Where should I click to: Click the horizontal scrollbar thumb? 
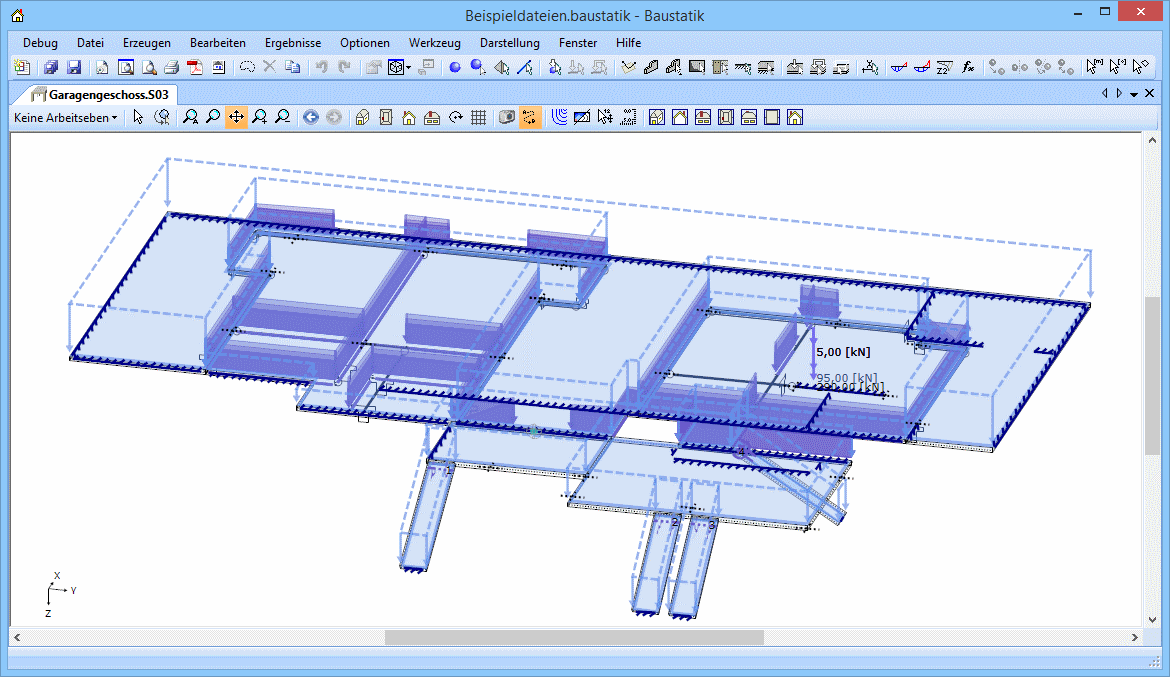(x=574, y=637)
